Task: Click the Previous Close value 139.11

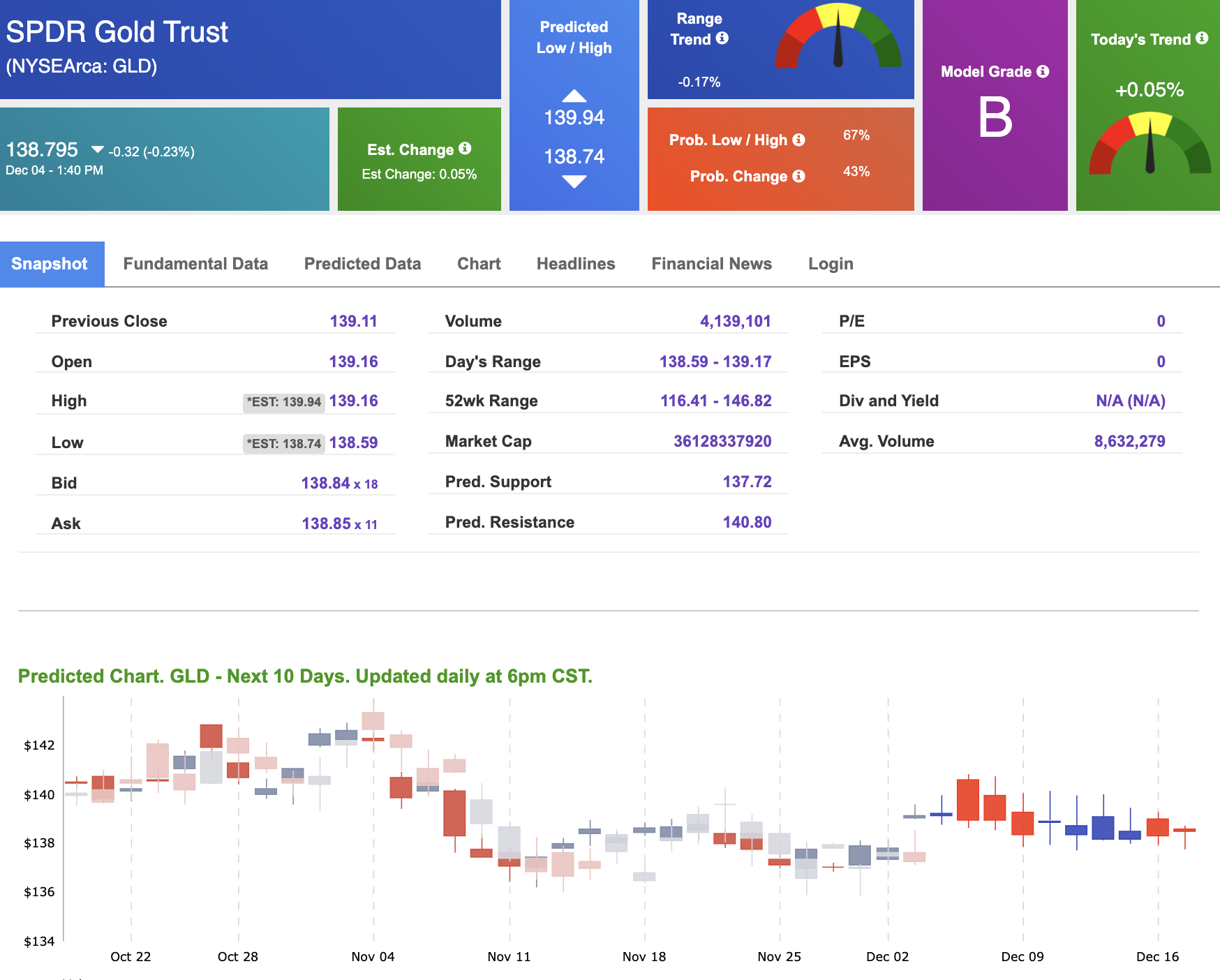Action: pos(354,321)
